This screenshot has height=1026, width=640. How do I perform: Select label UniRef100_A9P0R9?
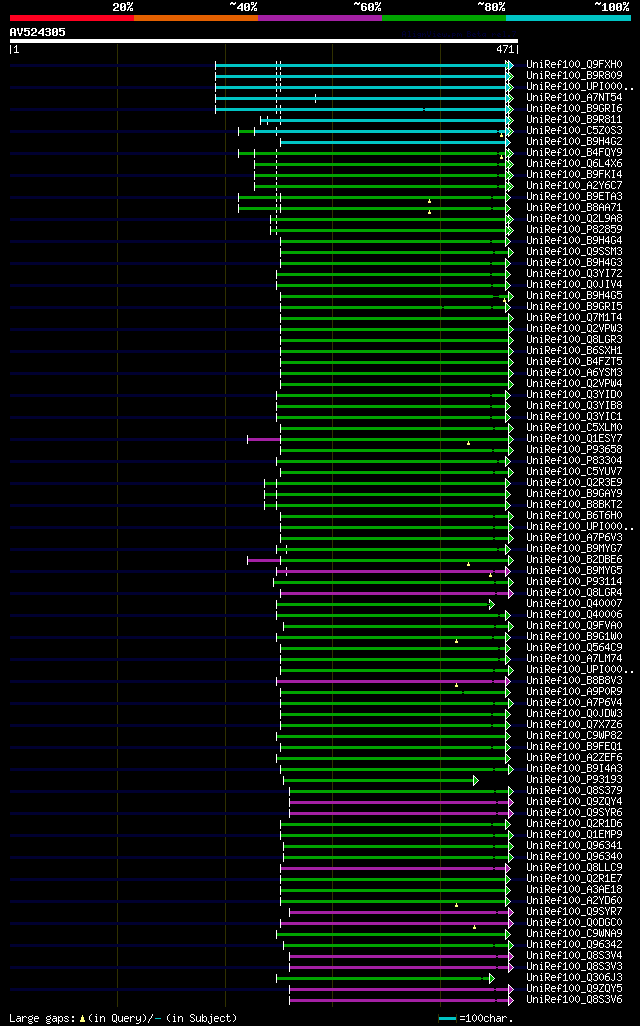point(574,692)
